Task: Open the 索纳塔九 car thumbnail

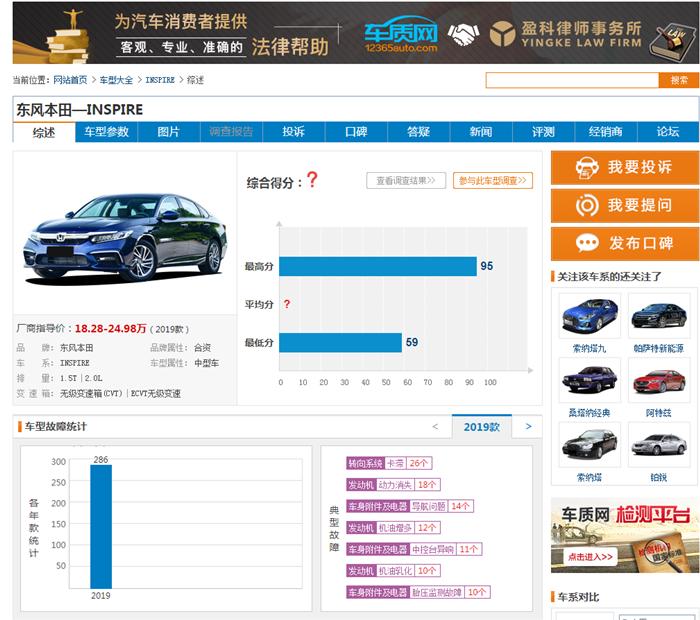Action: click(x=590, y=316)
